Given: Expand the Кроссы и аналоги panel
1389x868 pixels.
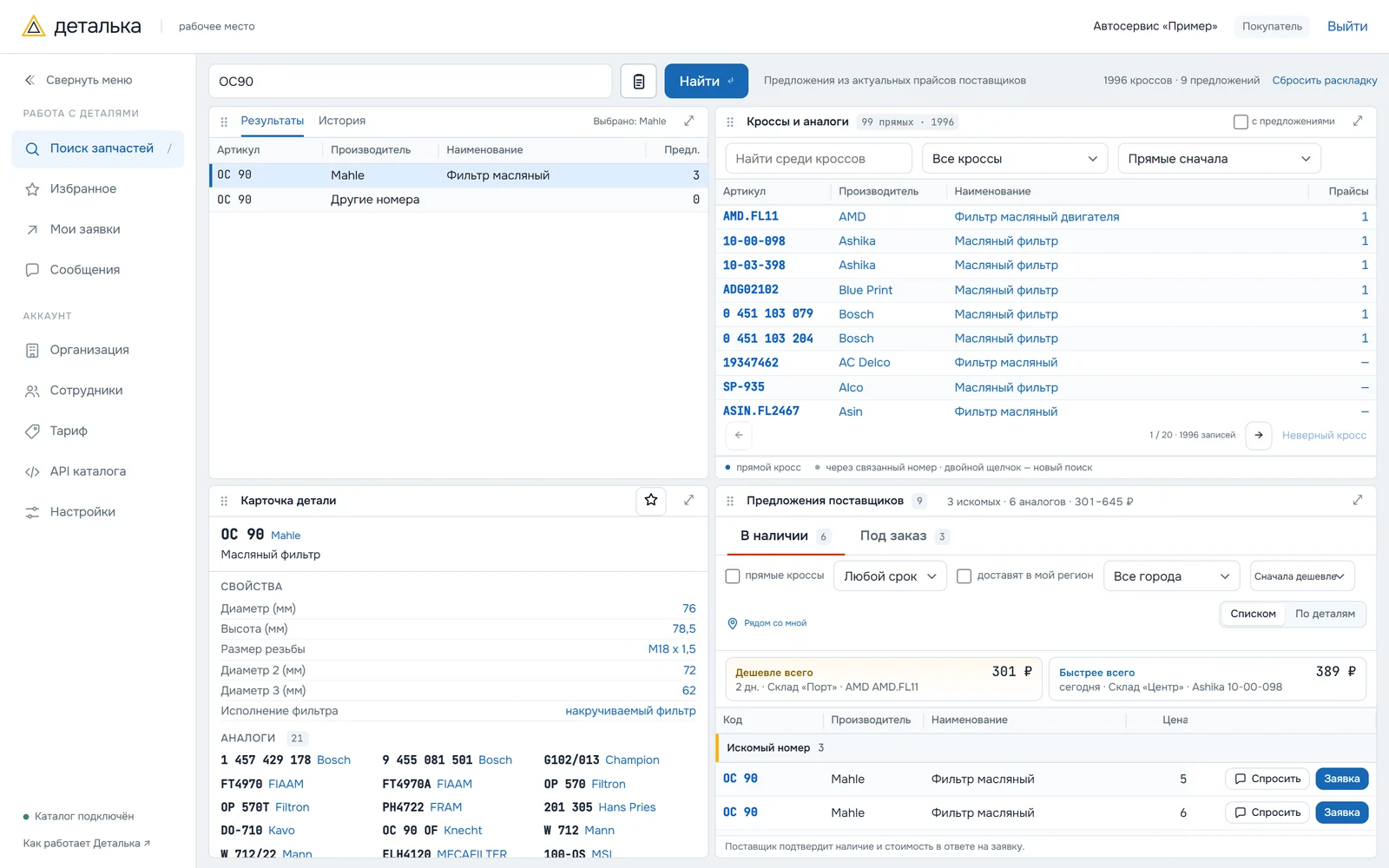Looking at the screenshot, I should [x=1358, y=121].
